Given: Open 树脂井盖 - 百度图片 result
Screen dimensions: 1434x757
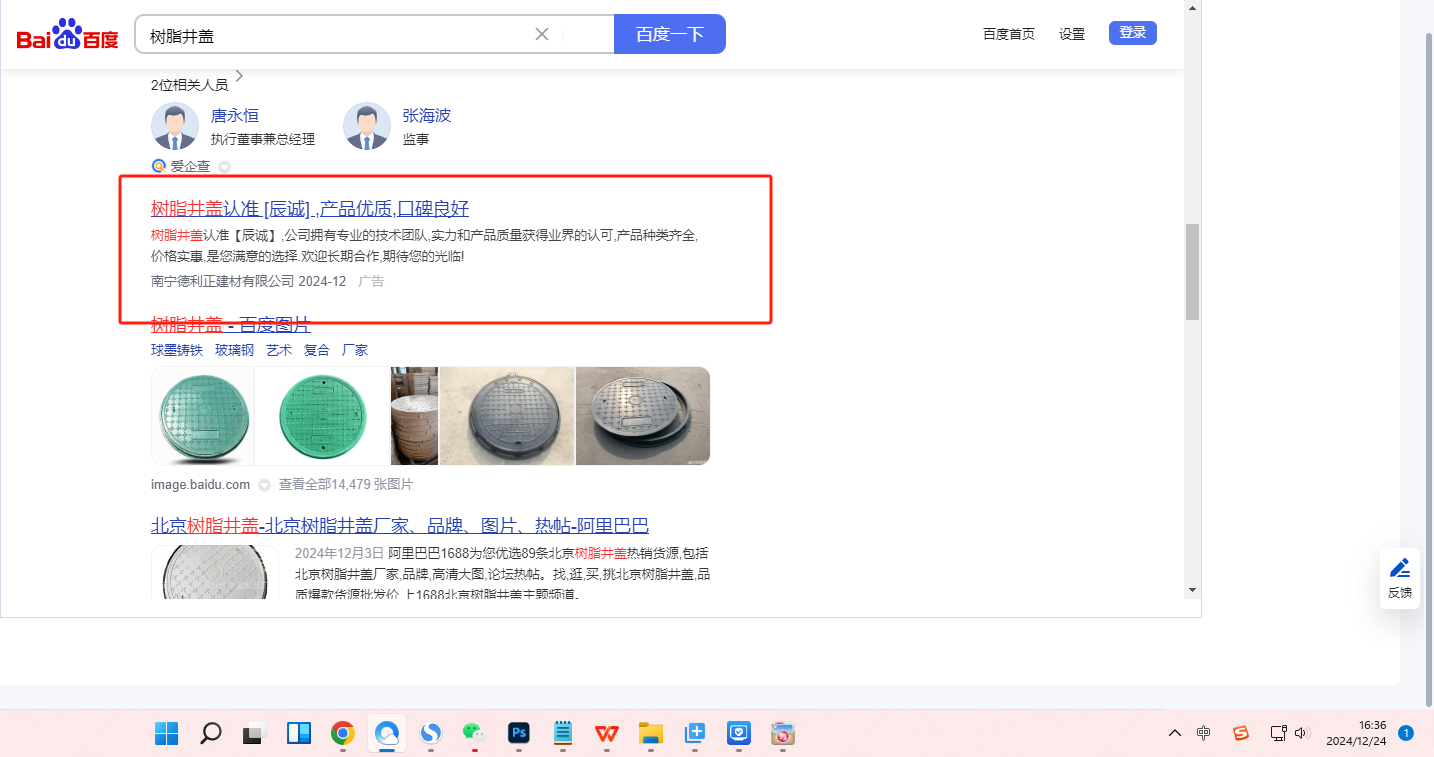Looking at the screenshot, I should tap(231, 324).
